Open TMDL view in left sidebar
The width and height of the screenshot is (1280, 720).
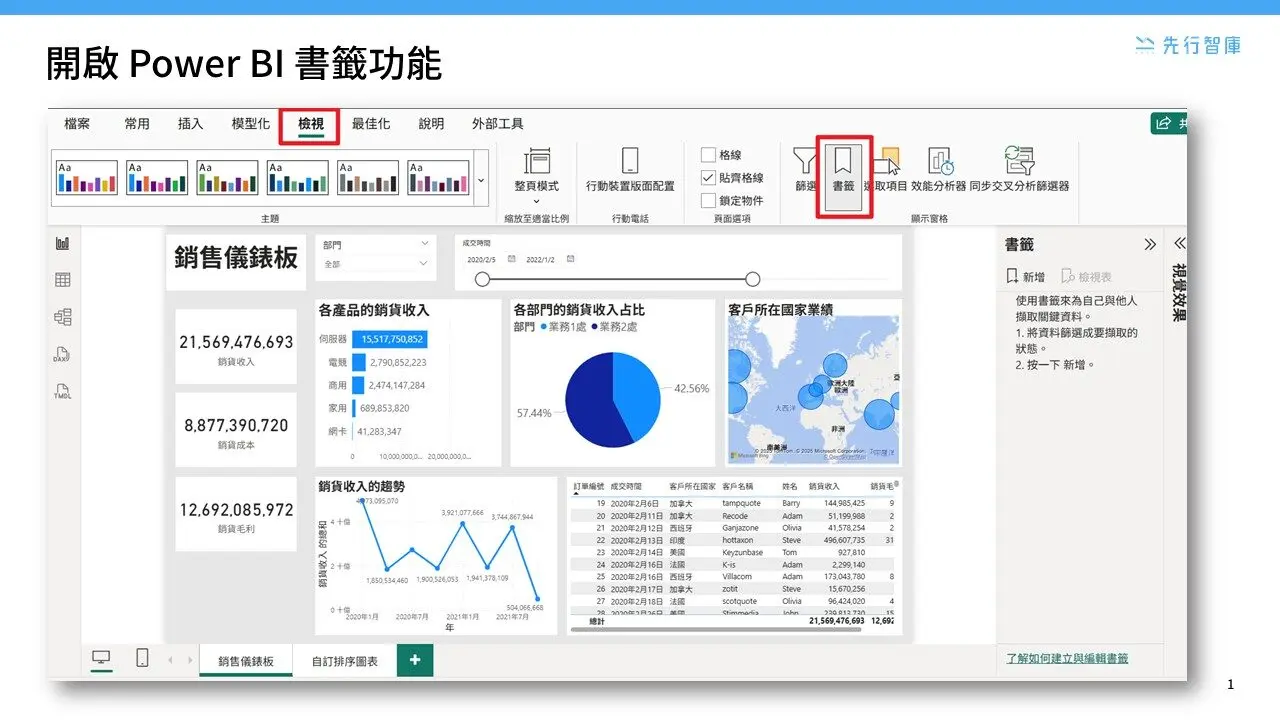[x=63, y=391]
